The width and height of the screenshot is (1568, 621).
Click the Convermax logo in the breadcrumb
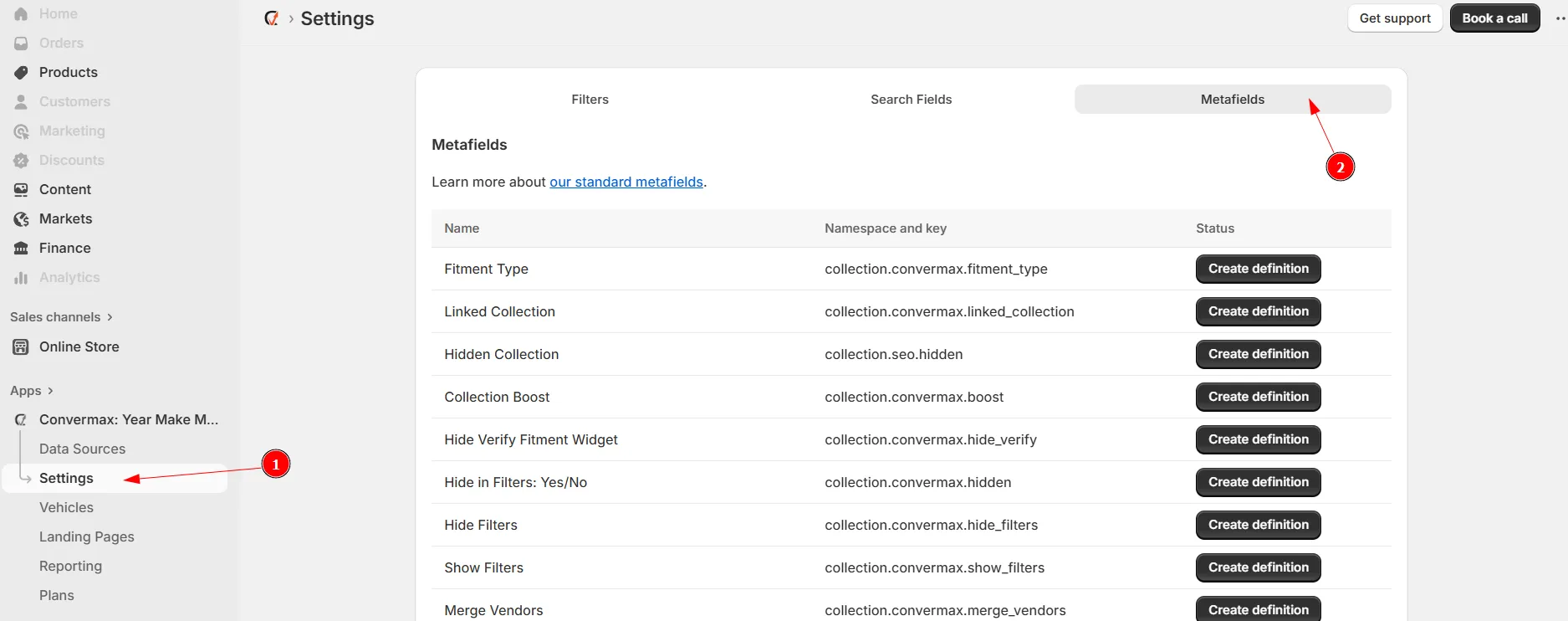(271, 18)
